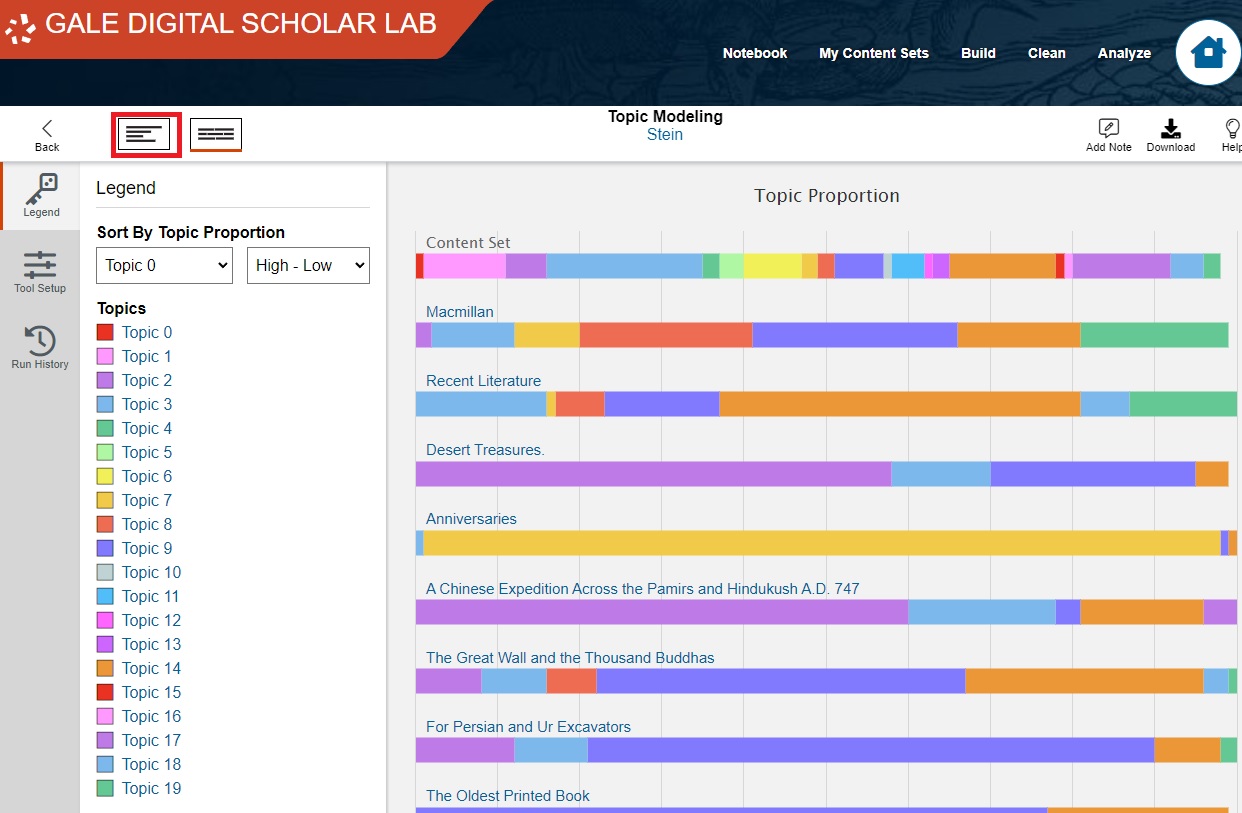Open the Desert Treasures document link
The height and width of the screenshot is (813, 1242).
485,450
